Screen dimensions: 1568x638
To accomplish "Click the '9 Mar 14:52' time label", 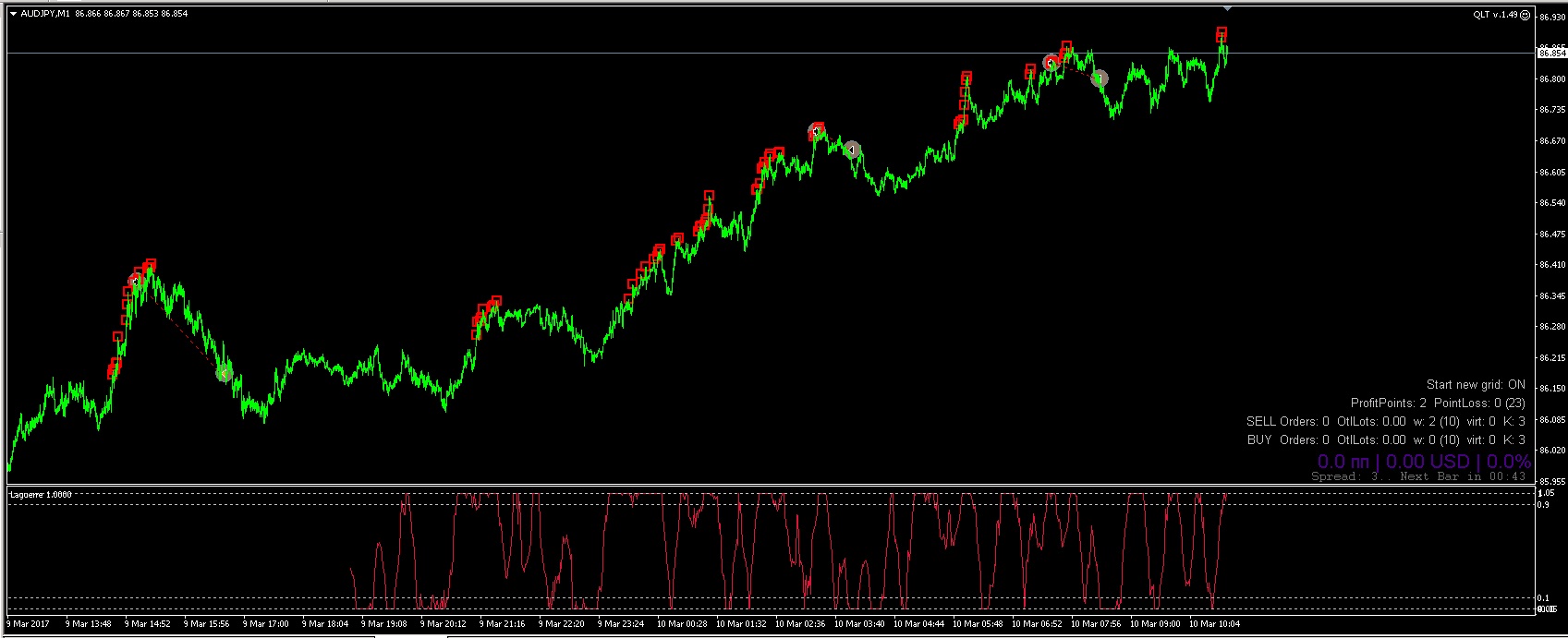I will coord(147,624).
